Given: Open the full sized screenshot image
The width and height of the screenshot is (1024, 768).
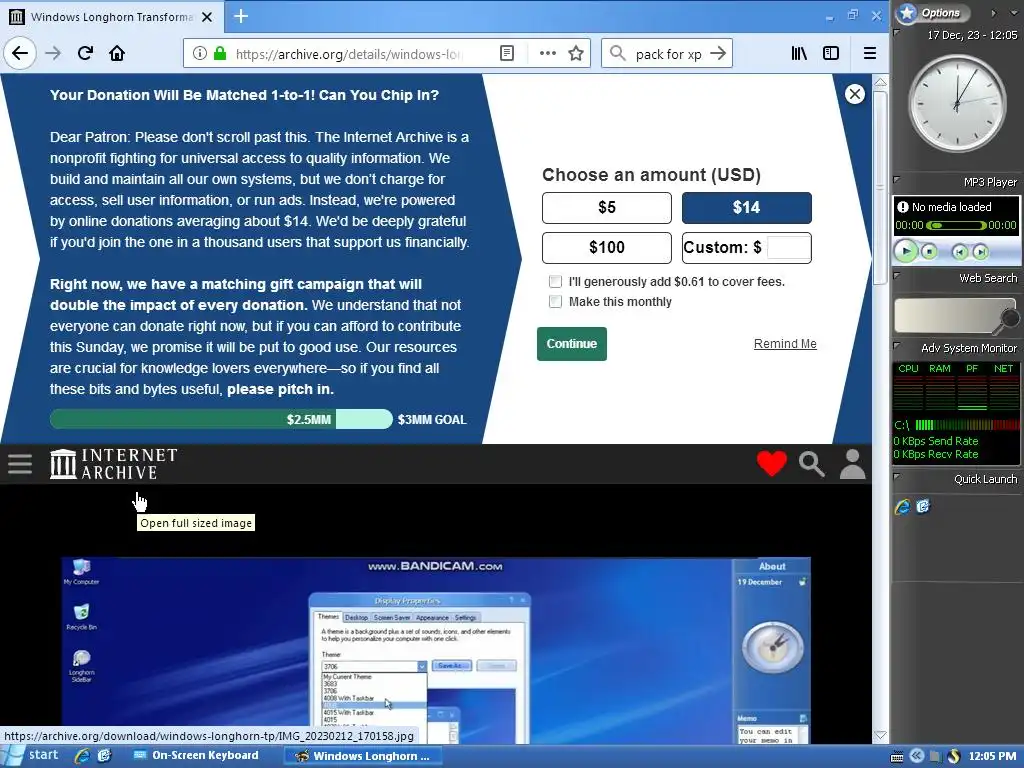Looking at the screenshot, I should point(436,650).
